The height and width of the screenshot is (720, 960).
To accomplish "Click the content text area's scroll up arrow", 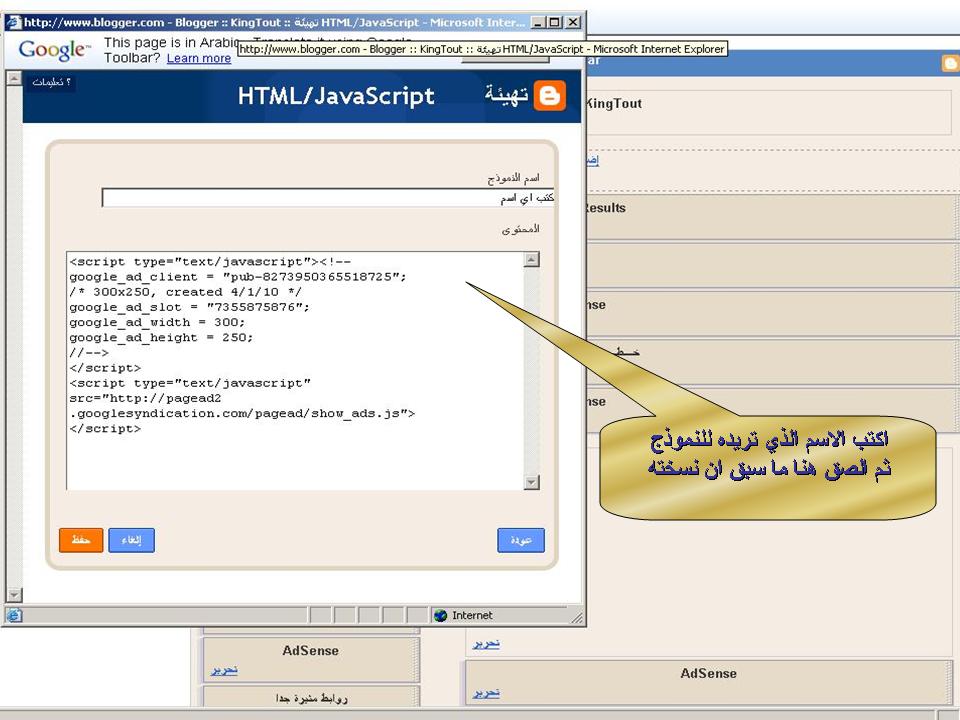I will [x=531, y=260].
